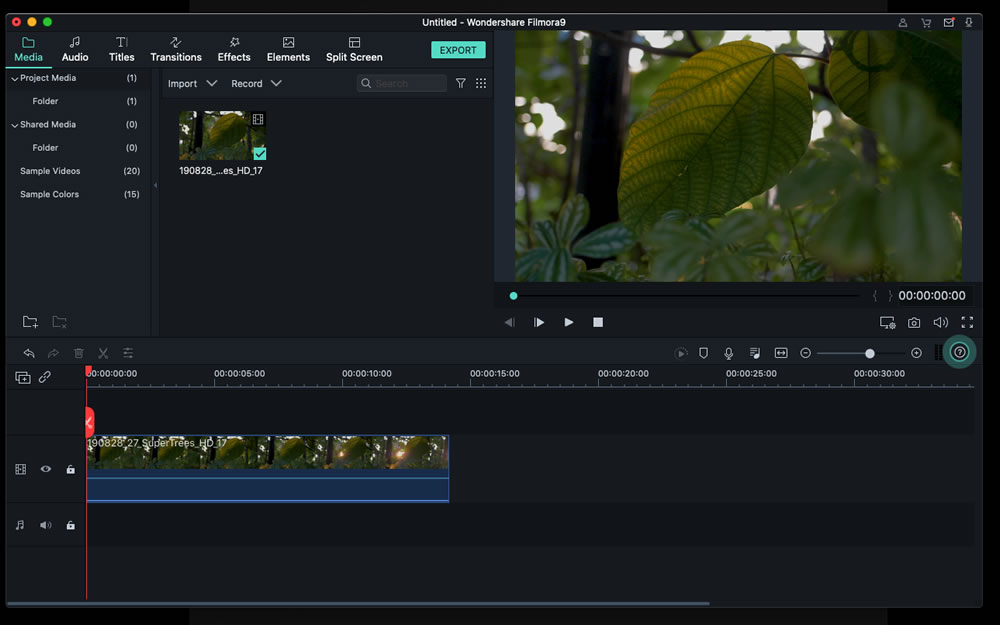Click the delete folder icon
The height and width of the screenshot is (625, 1000).
click(x=59, y=321)
